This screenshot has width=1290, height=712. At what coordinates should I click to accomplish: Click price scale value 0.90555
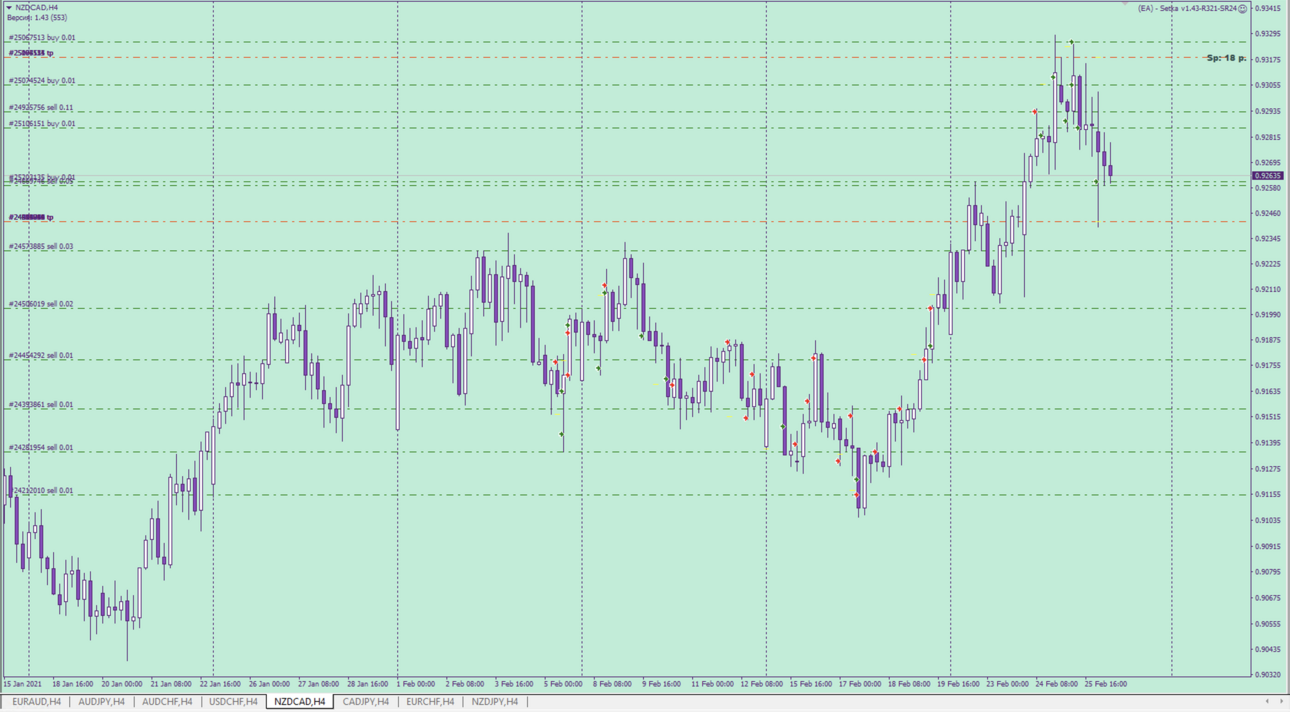[1268, 623]
